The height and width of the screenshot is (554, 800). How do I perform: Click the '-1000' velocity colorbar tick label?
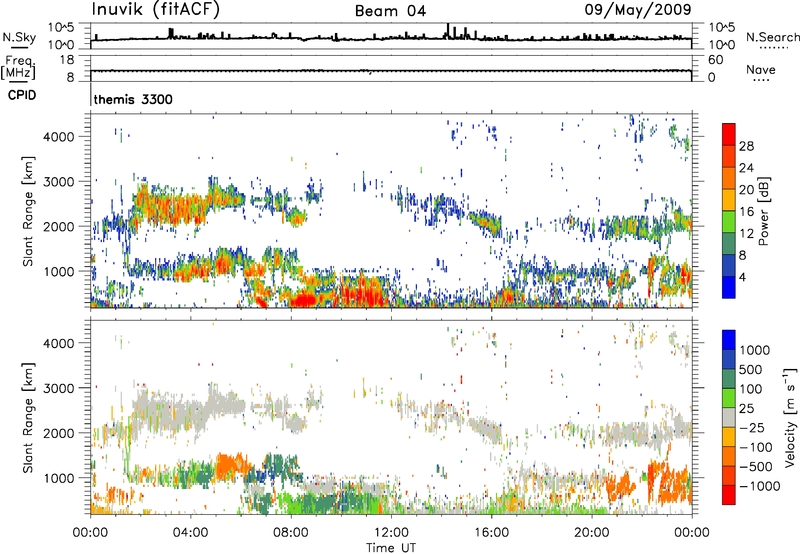760,486
